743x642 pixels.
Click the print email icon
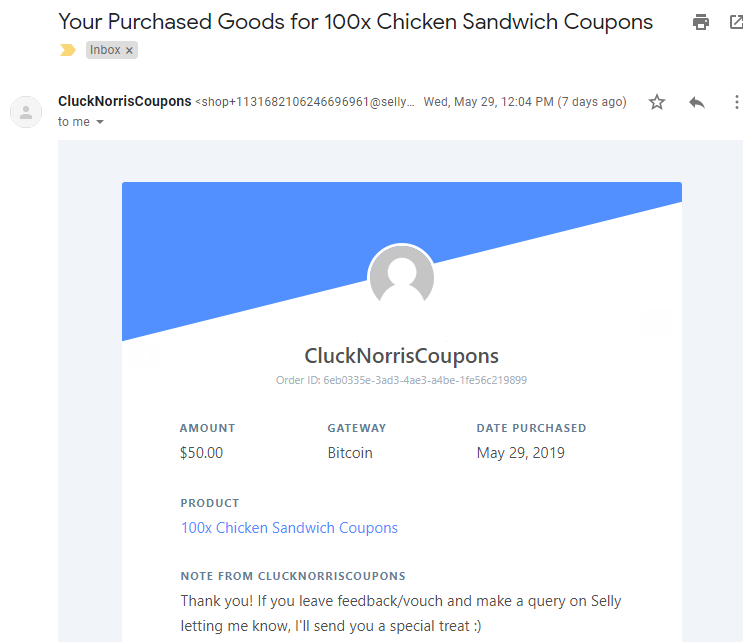point(700,22)
